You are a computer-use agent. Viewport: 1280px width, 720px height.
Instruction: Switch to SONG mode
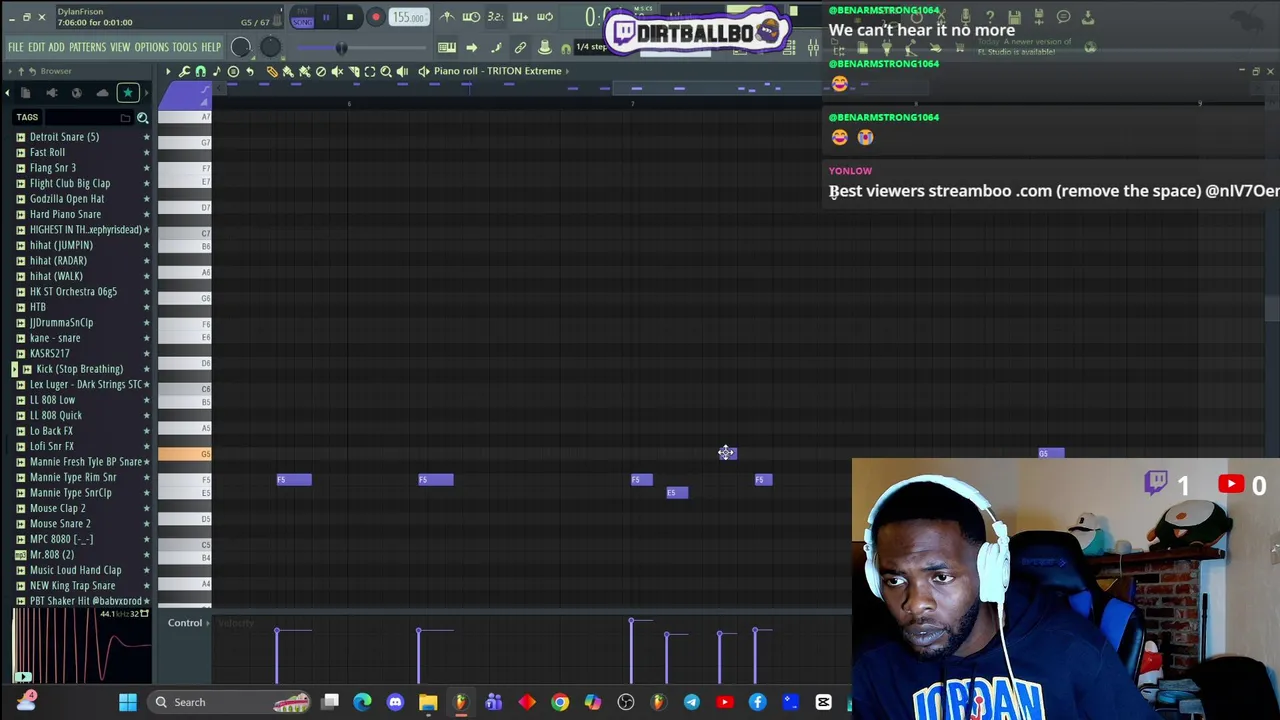[x=302, y=22]
